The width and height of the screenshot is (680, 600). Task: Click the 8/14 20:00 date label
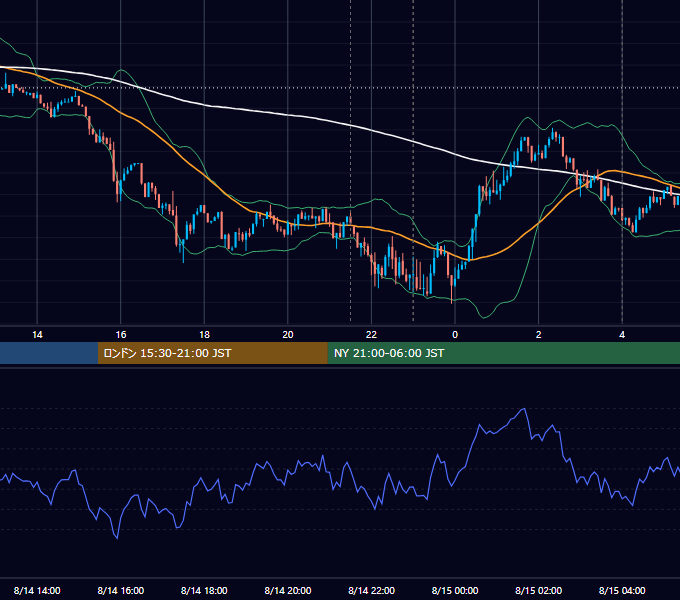(288, 590)
